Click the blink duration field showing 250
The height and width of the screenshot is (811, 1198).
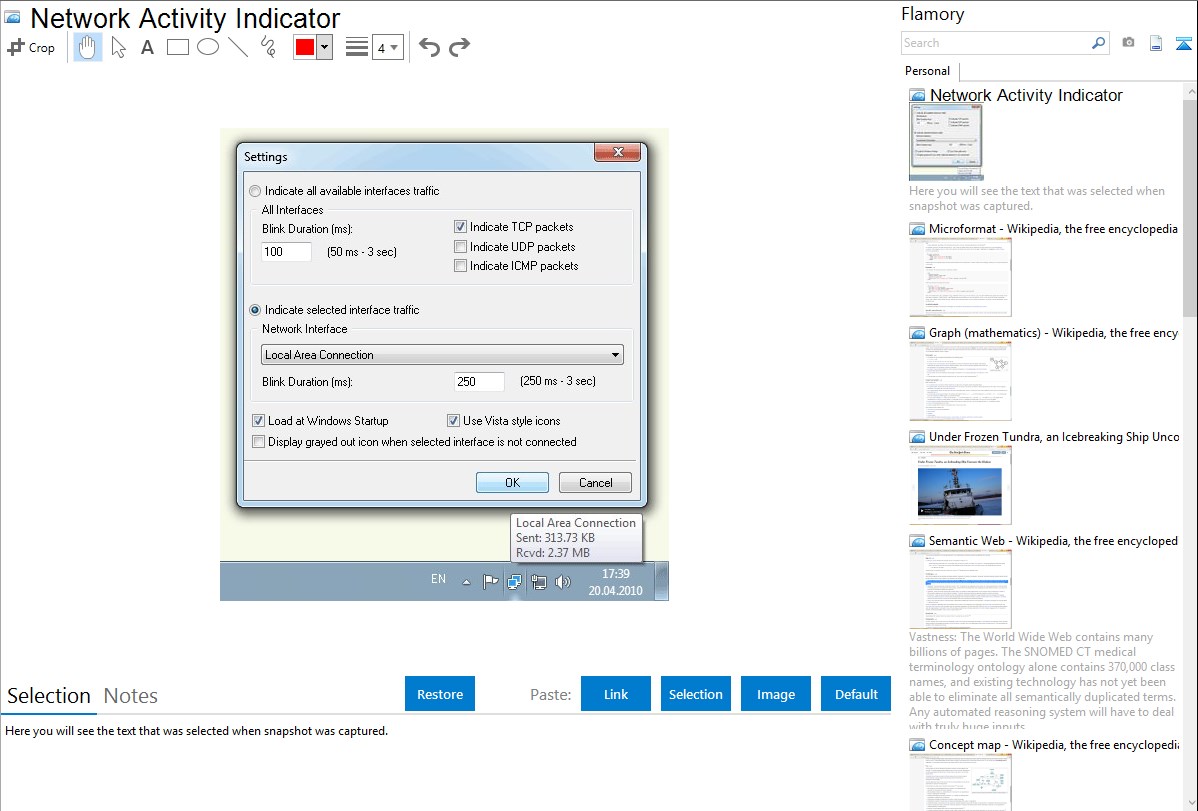479,381
